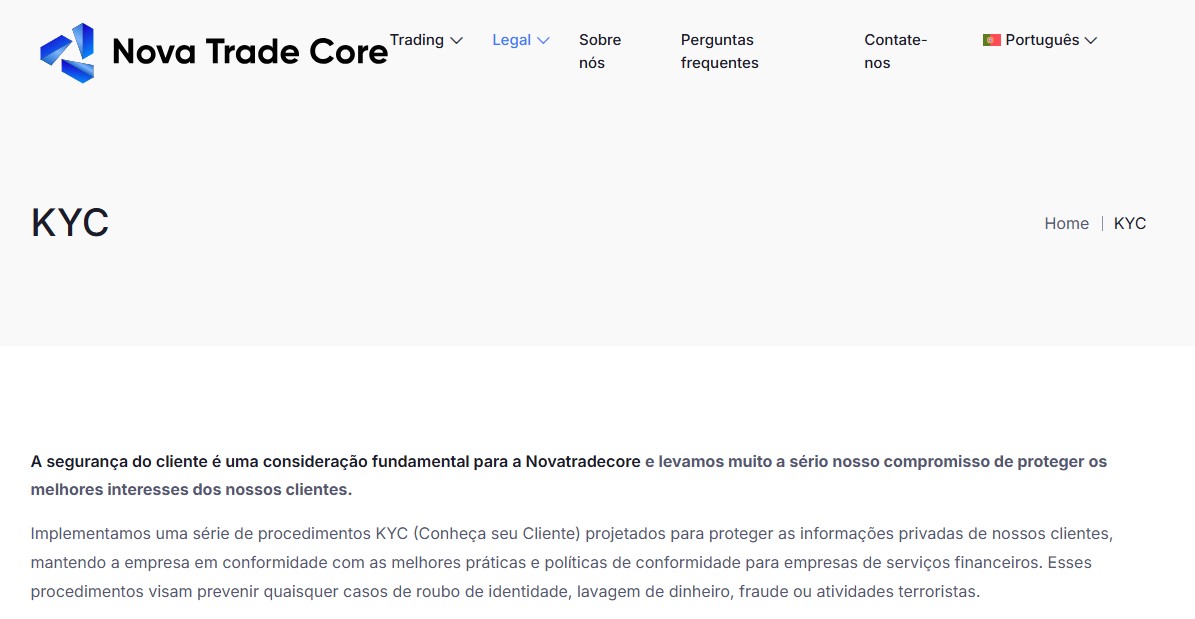The image size is (1195, 619).
Task: Go to Home via the breadcrumb
Action: [x=1066, y=223]
